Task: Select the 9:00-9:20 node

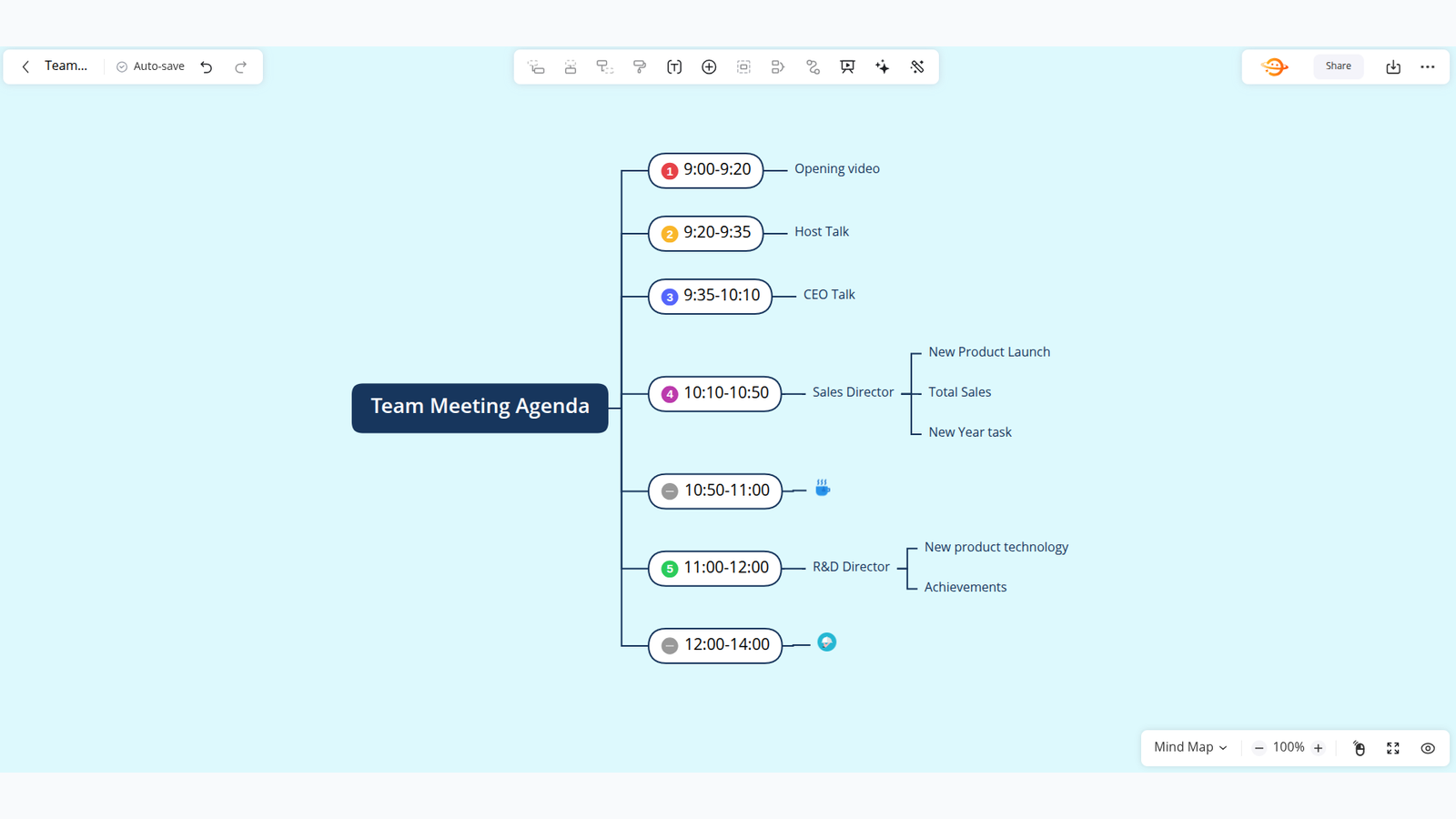Action: pos(705,170)
